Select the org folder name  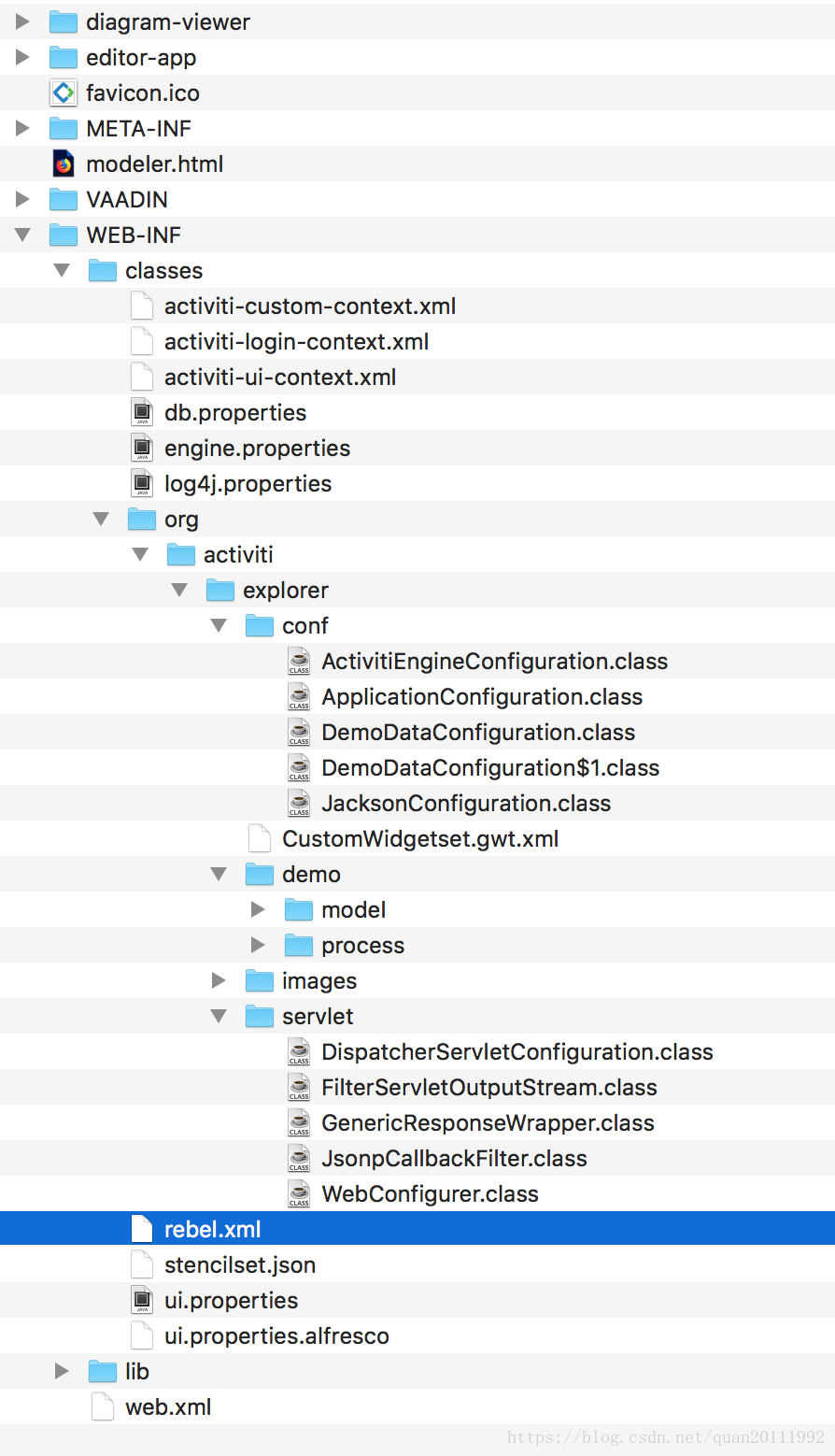181,521
